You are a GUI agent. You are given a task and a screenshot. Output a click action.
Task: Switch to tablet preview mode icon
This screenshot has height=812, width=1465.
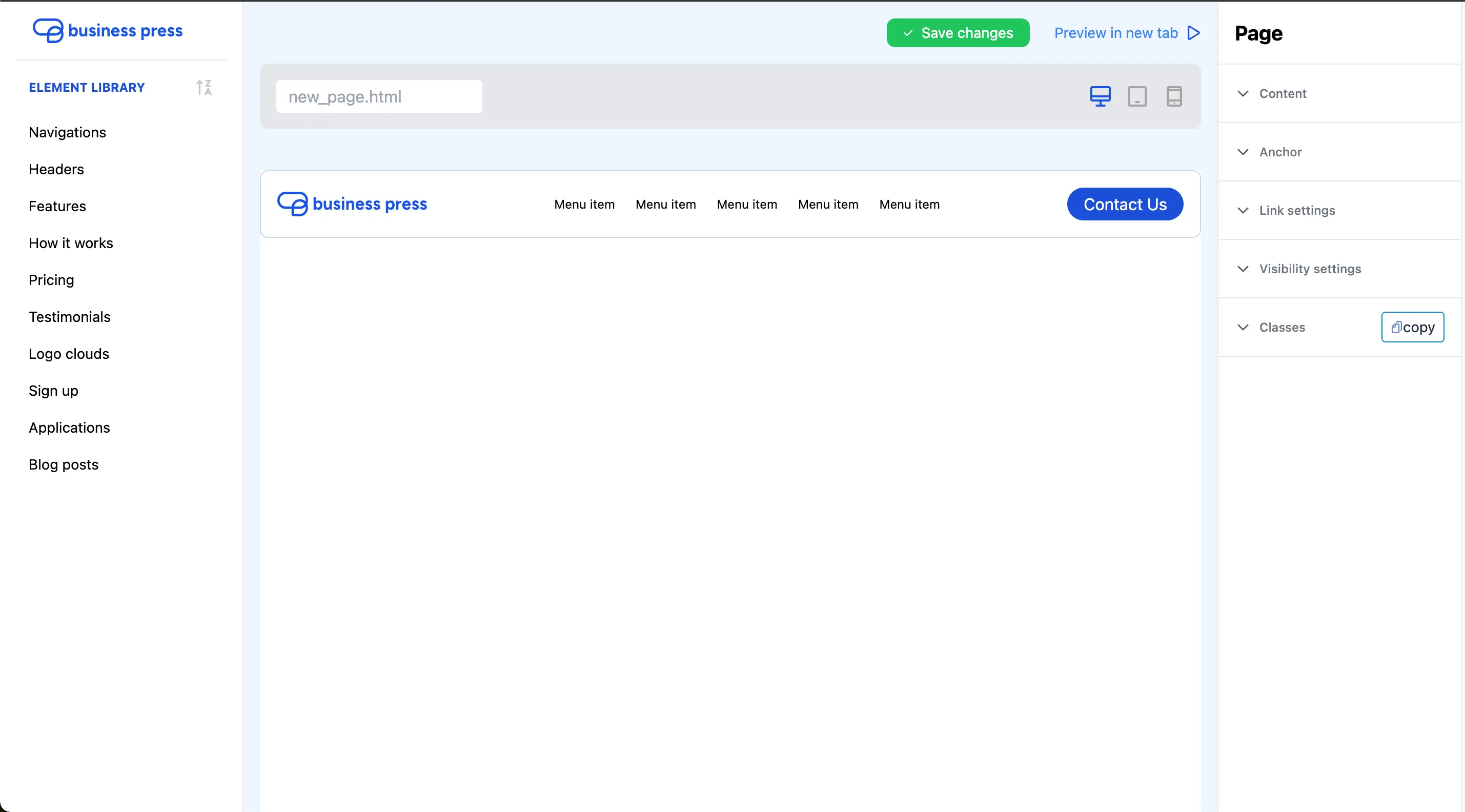[1137, 96]
